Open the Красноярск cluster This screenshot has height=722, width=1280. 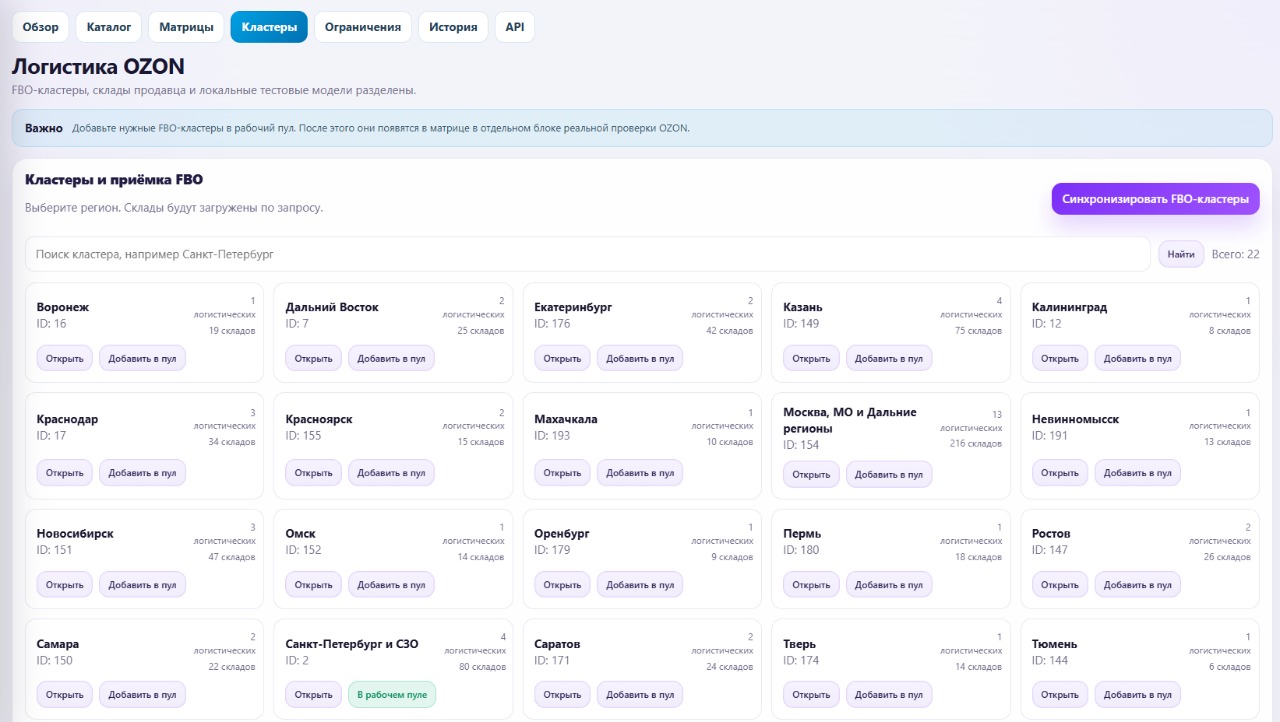pos(314,473)
